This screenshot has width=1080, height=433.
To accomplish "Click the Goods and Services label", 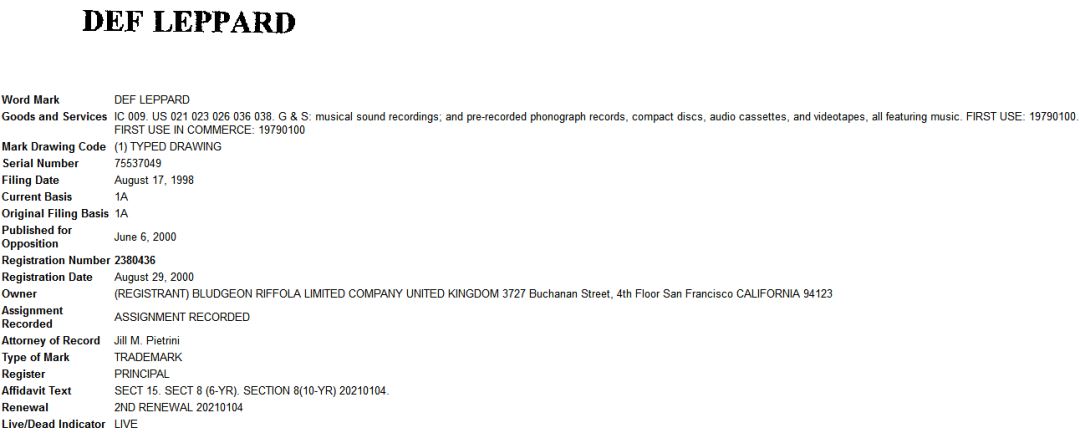I will pos(54,116).
